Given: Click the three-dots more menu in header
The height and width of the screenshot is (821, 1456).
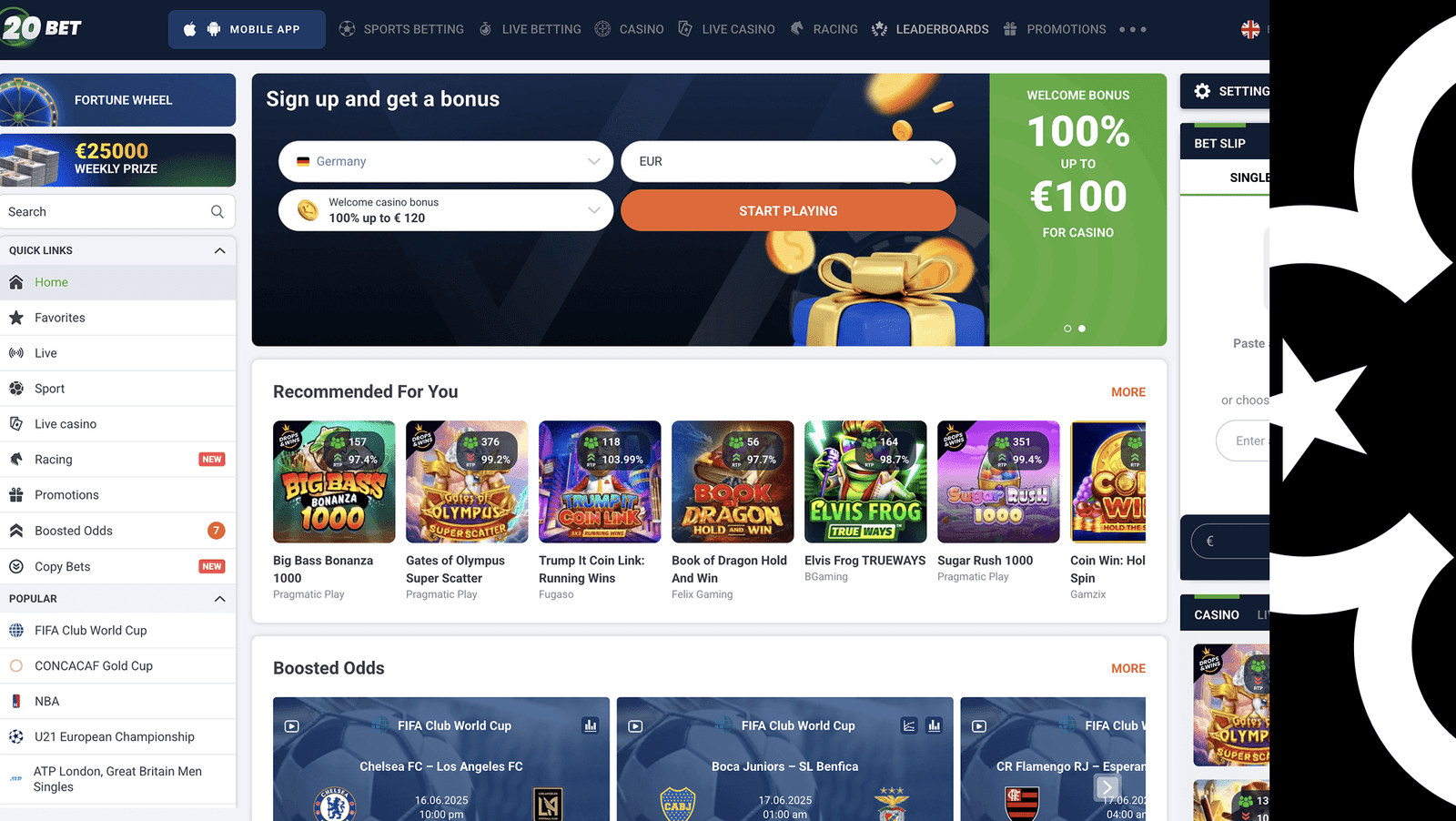Looking at the screenshot, I should click(1132, 29).
